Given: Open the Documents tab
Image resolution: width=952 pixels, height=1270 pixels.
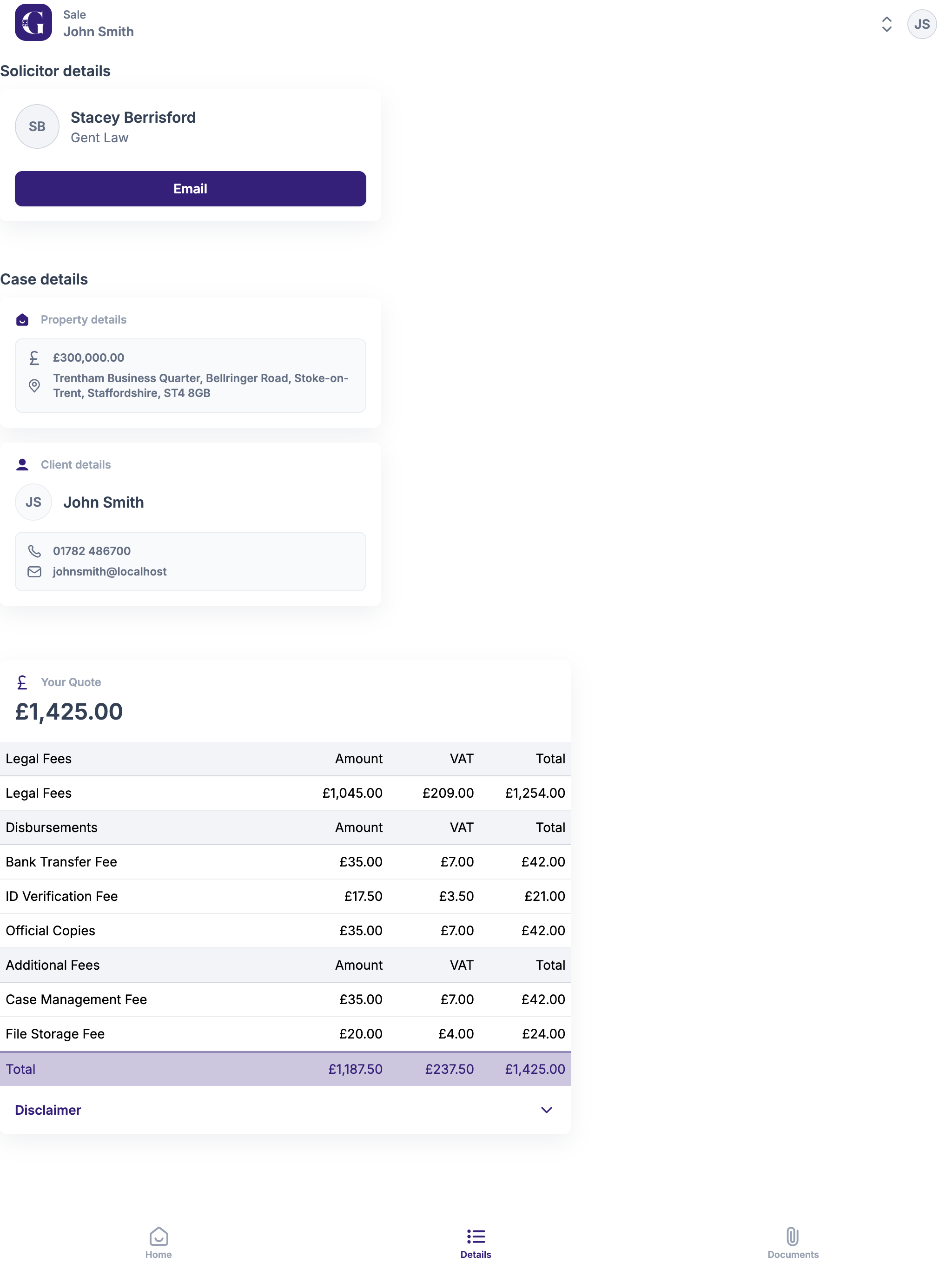Looking at the screenshot, I should point(793,1243).
